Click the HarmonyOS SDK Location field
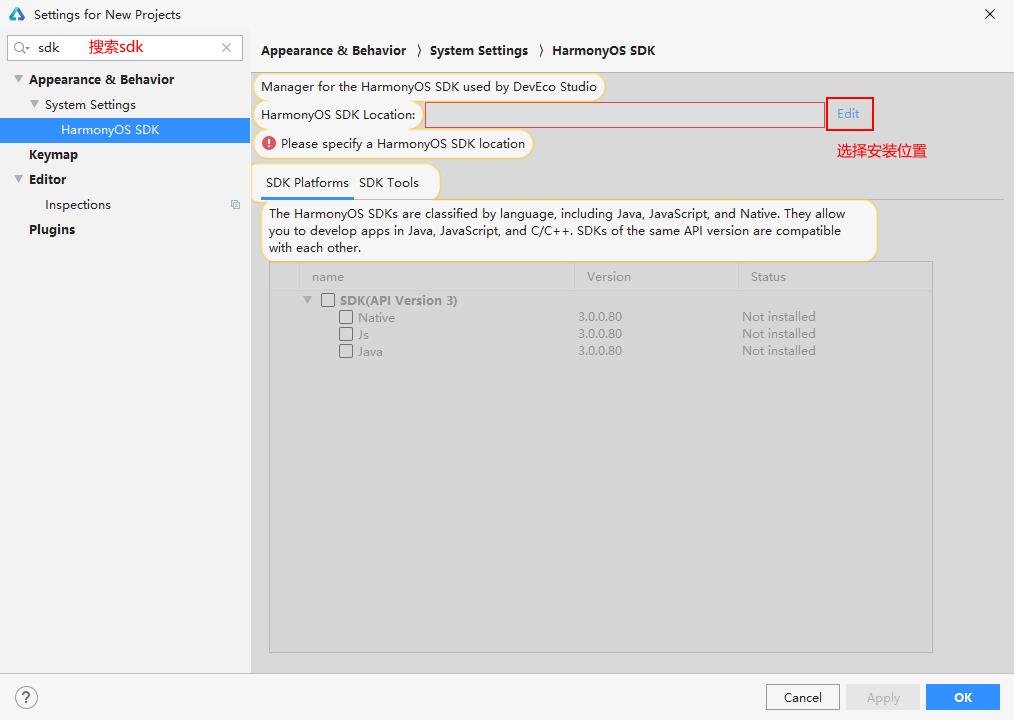 pos(624,115)
